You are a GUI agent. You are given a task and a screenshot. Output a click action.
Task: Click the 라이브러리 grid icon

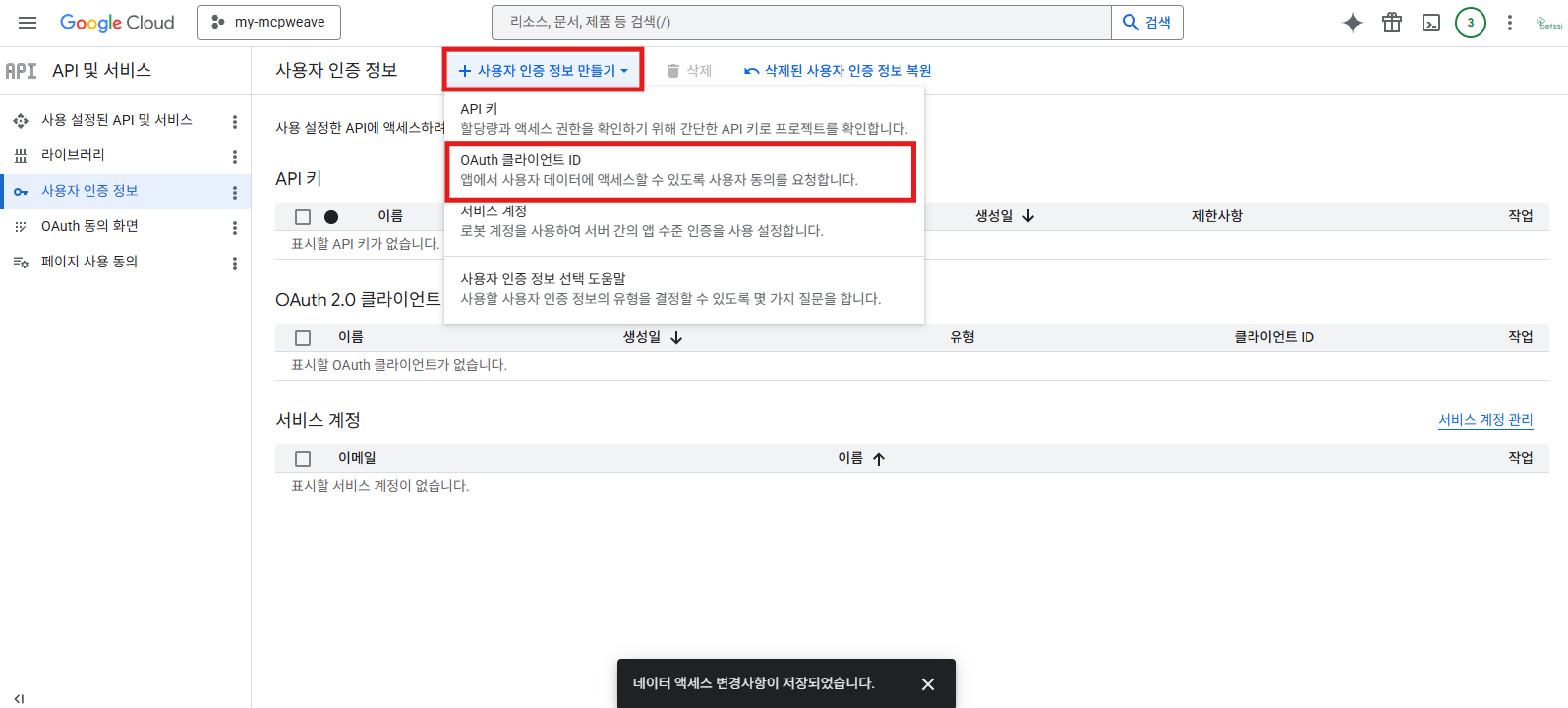click(x=21, y=156)
